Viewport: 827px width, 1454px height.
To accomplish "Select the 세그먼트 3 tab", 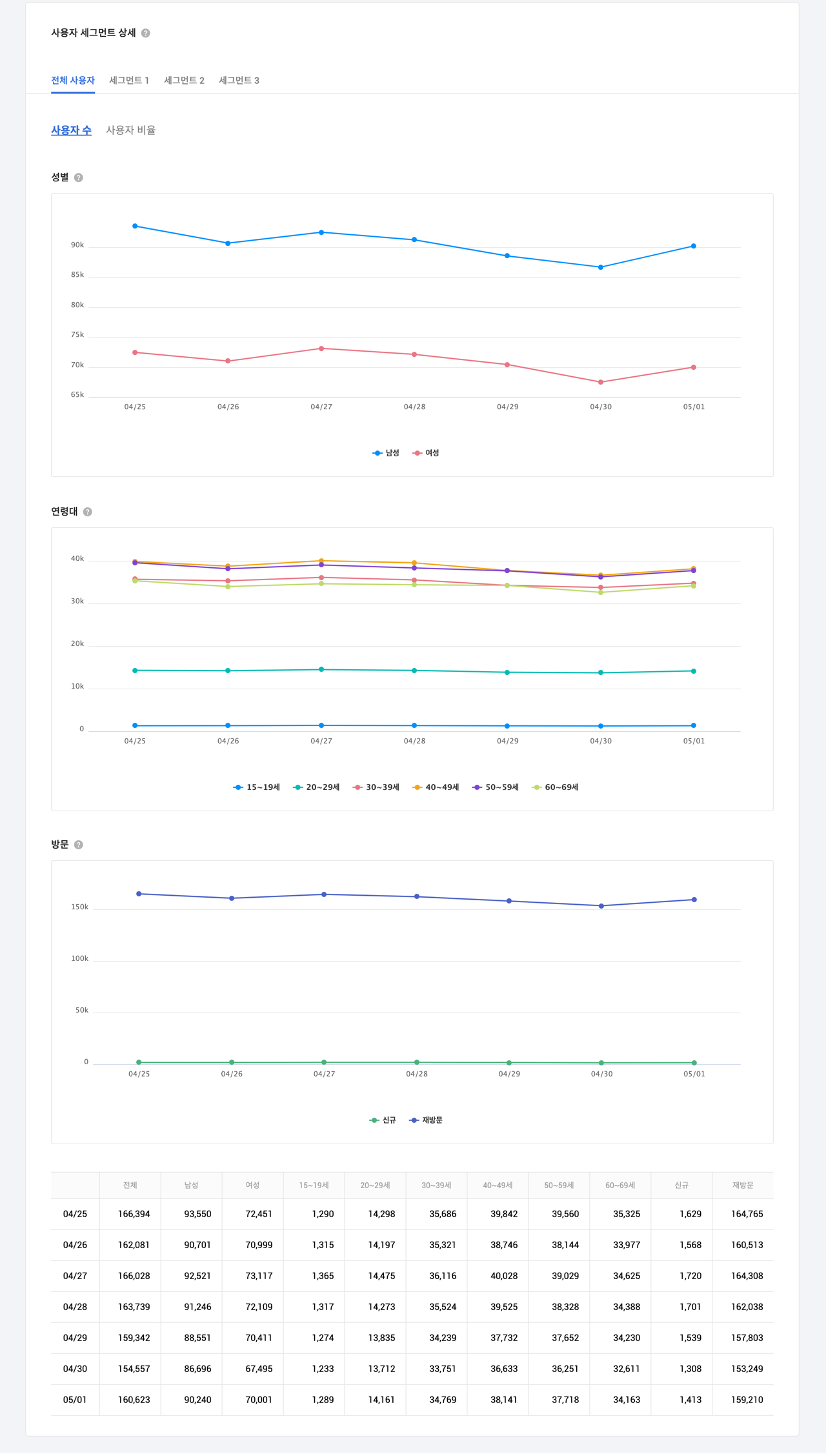I will 239,80.
